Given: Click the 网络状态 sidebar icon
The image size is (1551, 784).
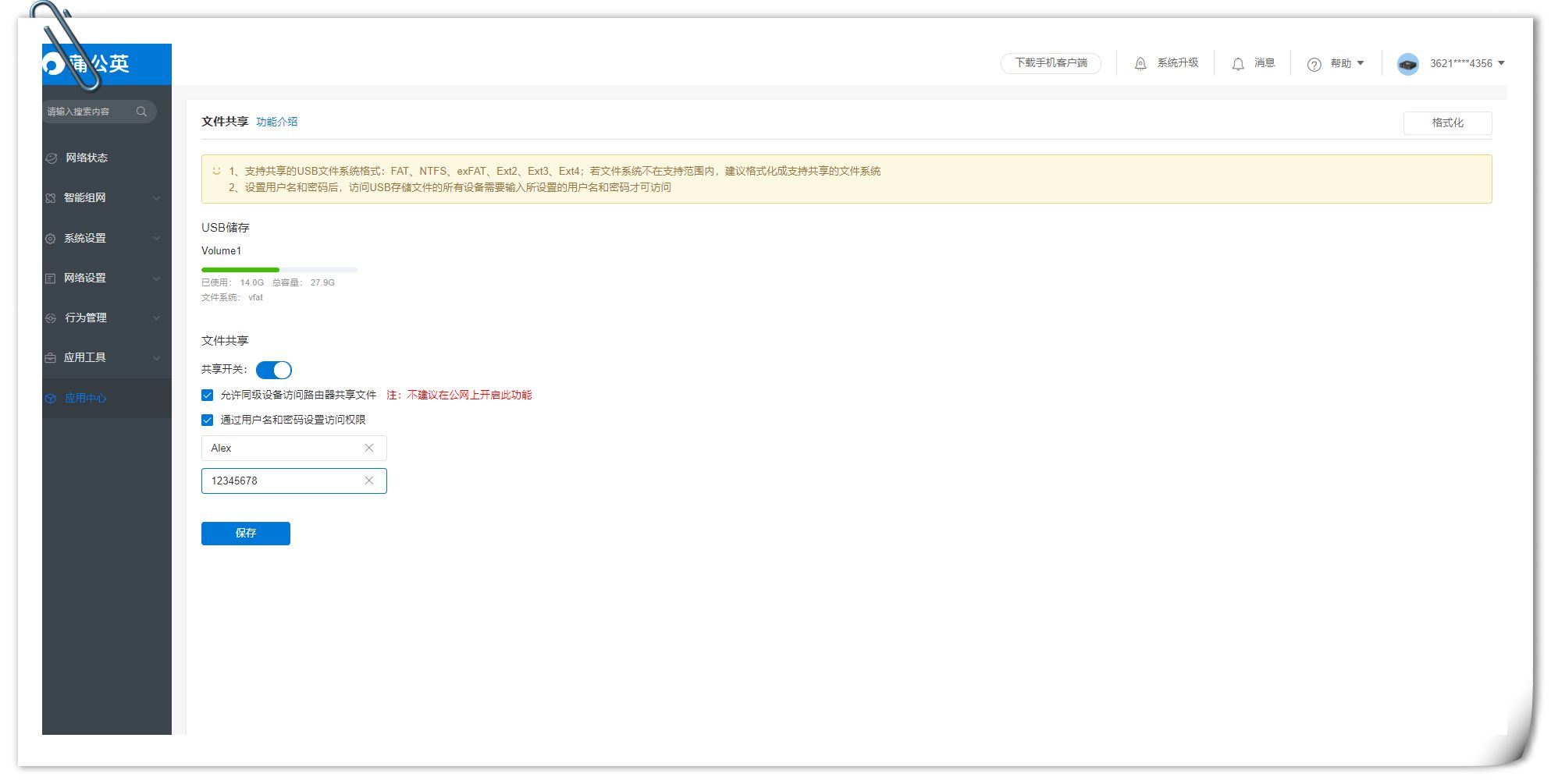Looking at the screenshot, I should point(51,158).
